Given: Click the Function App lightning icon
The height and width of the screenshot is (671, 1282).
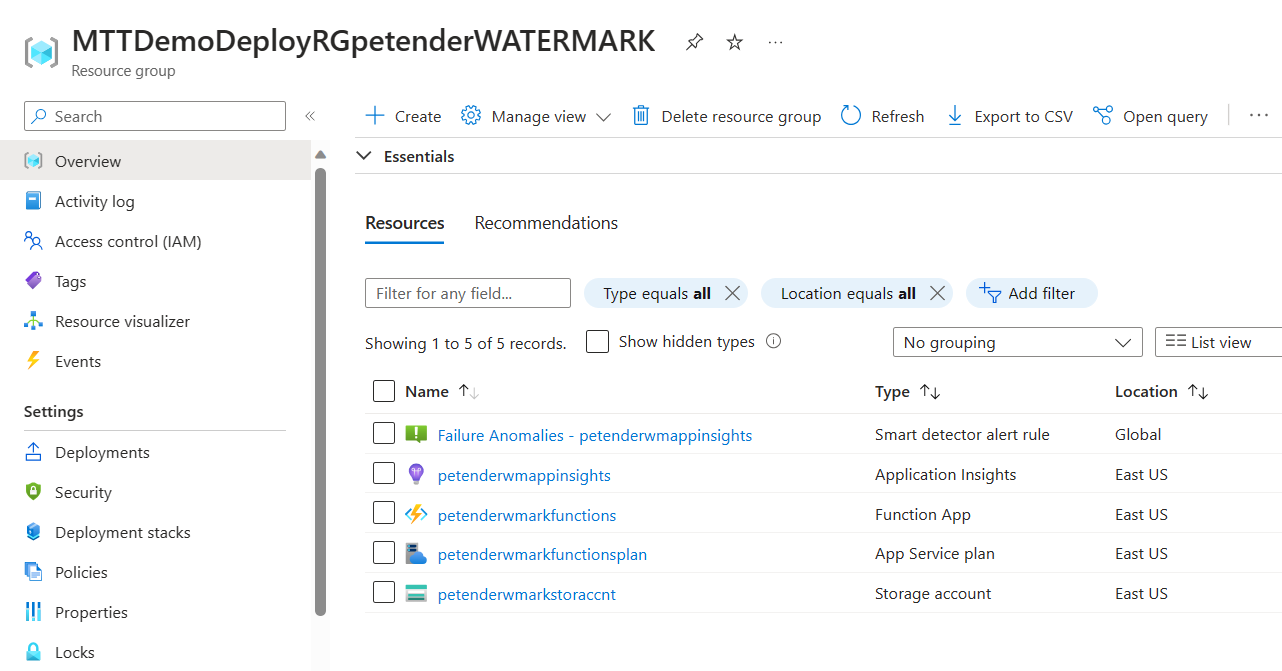Looking at the screenshot, I should (x=416, y=514).
